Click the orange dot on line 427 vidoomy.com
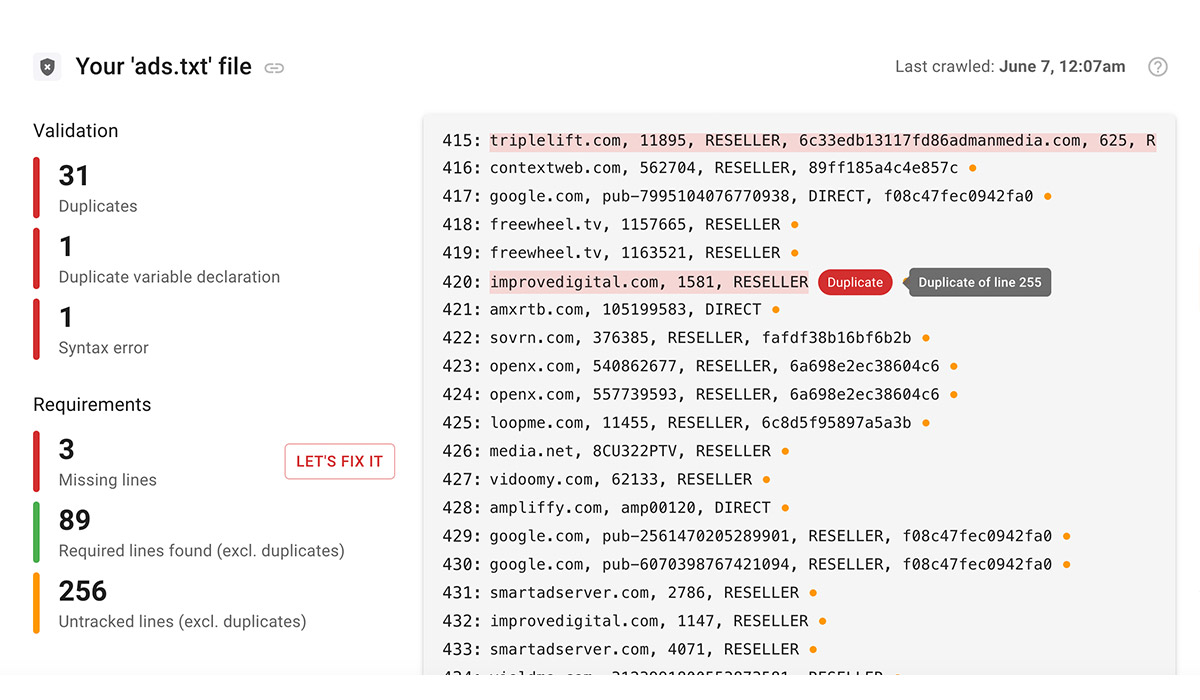The height and width of the screenshot is (700, 1200). tap(767, 480)
